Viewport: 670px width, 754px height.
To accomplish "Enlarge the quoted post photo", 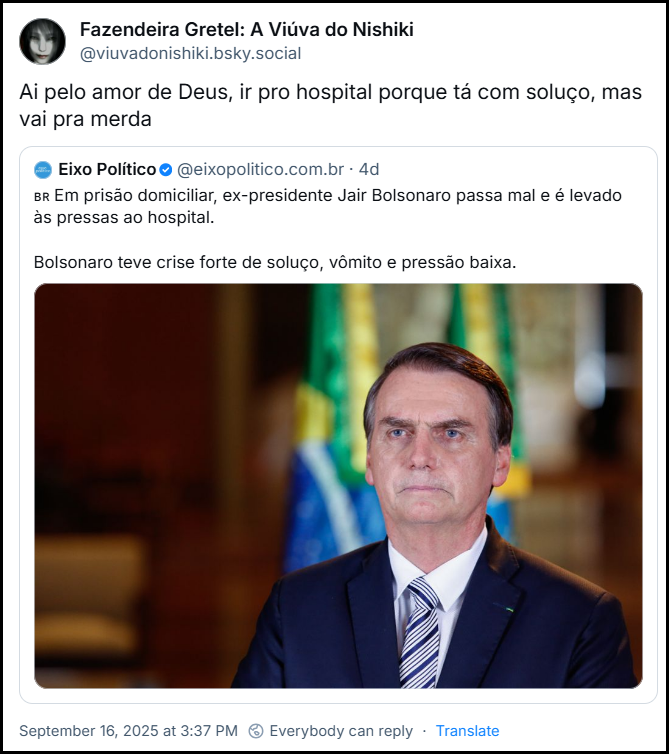I will tap(338, 486).
